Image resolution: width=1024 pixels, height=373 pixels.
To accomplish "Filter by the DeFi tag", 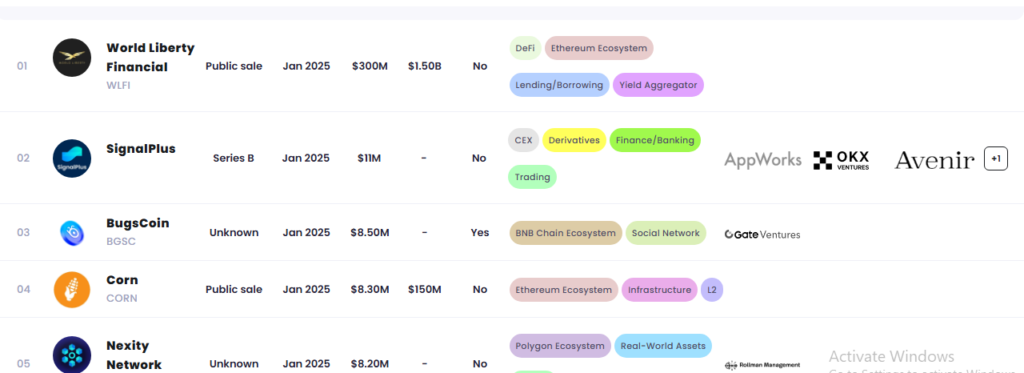I will tap(525, 48).
